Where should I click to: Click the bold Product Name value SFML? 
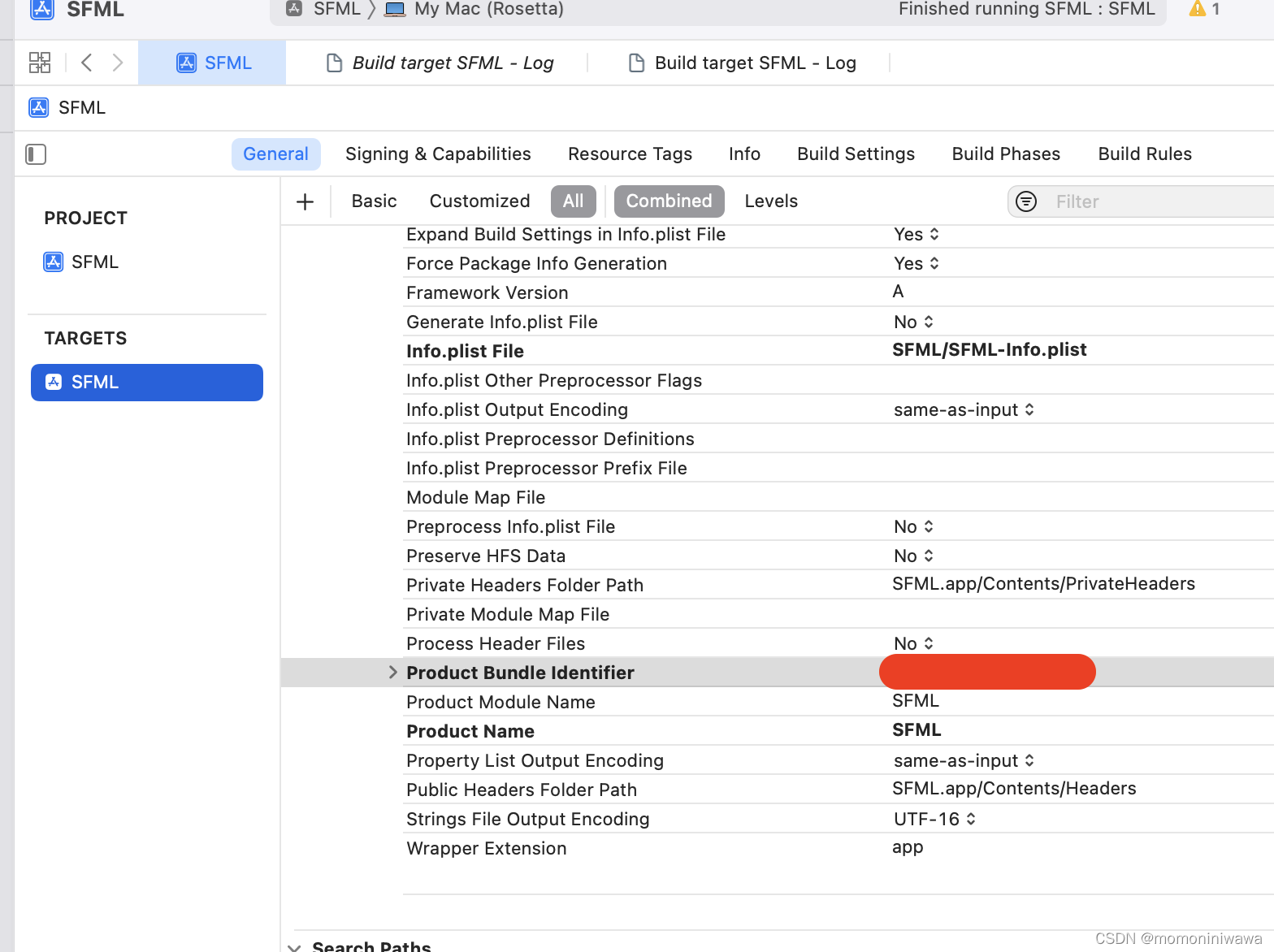(x=916, y=729)
